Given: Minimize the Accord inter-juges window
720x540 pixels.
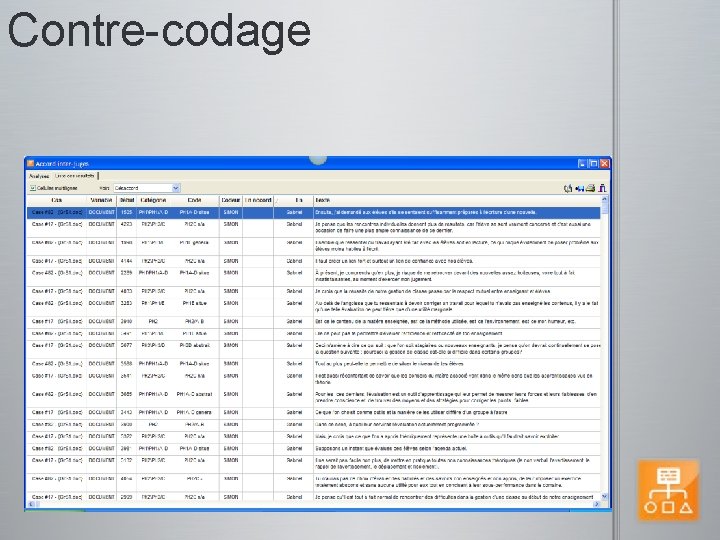Looking at the screenshot, I should tap(582, 163).
